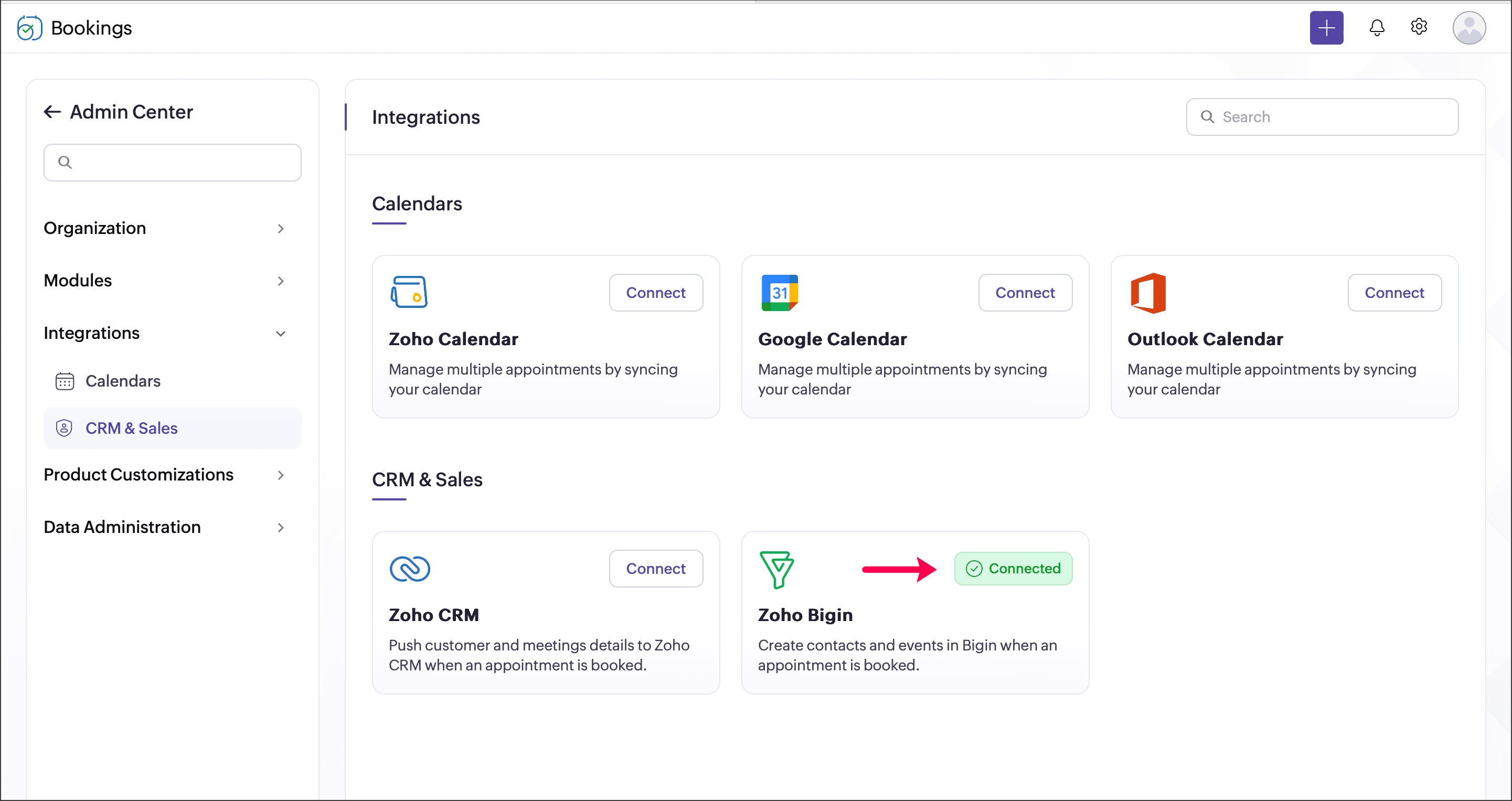Click the Zoho Bigin logo
The width and height of the screenshot is (1512, 801).
pos(776,569)
